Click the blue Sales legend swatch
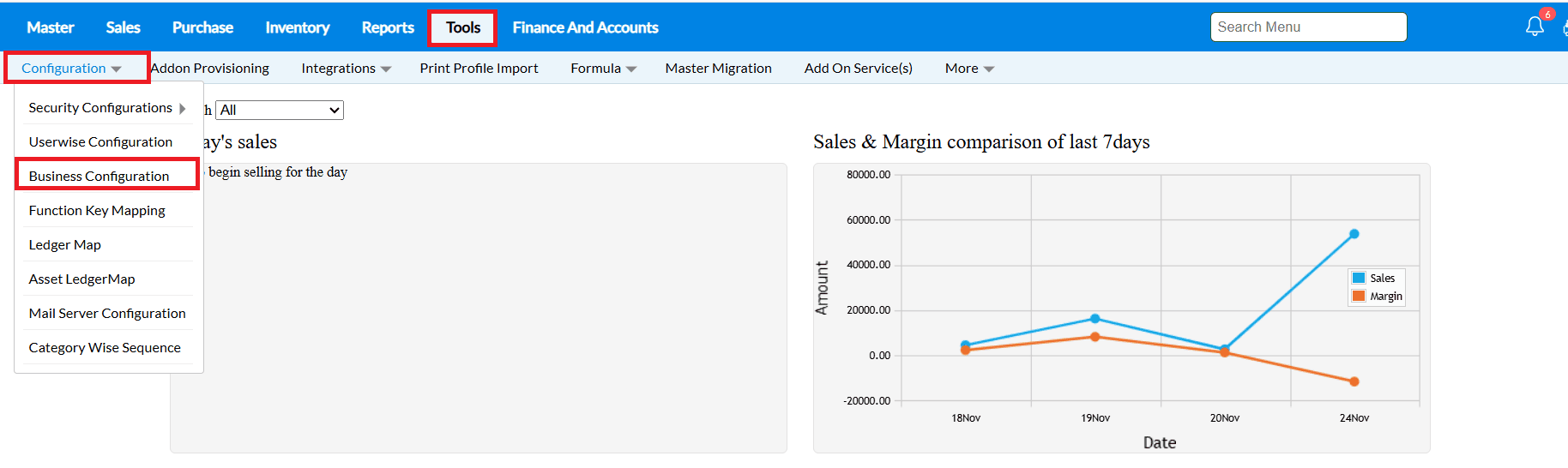Image resolution: width=1568 pixels, height=468 pixels. point(1359,278)
